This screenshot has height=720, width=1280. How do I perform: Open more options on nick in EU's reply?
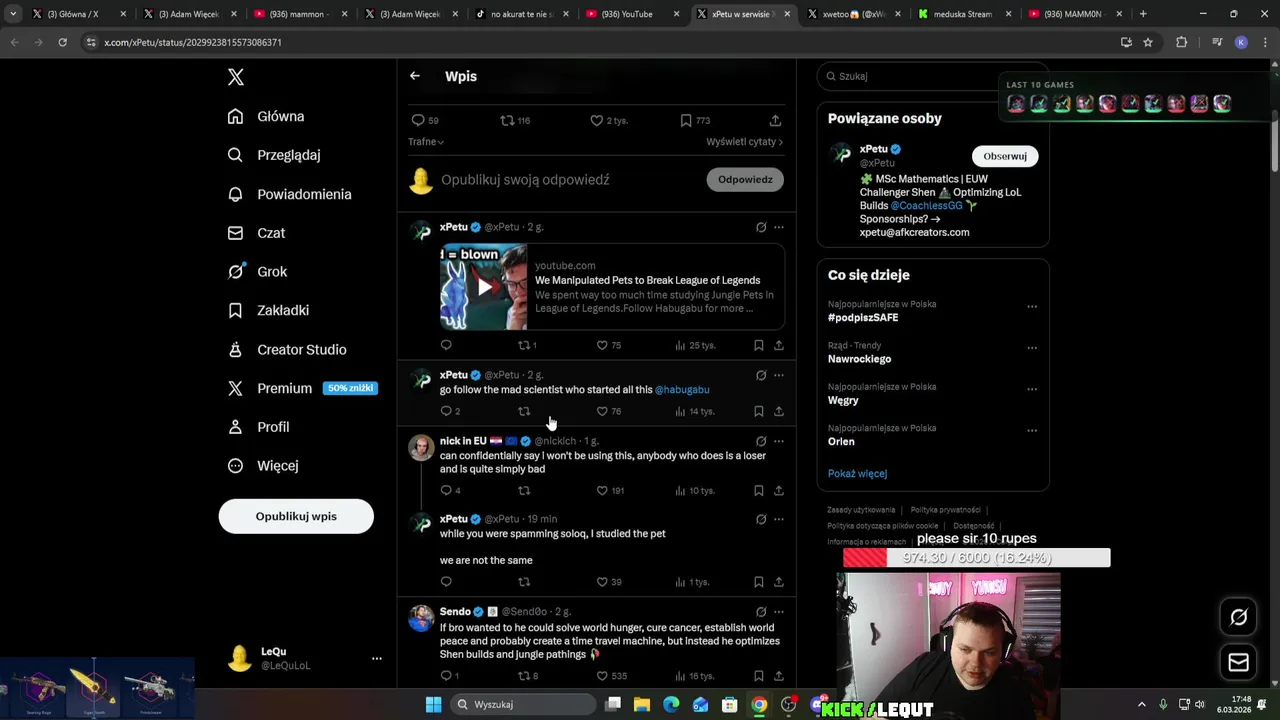(779, 441)
